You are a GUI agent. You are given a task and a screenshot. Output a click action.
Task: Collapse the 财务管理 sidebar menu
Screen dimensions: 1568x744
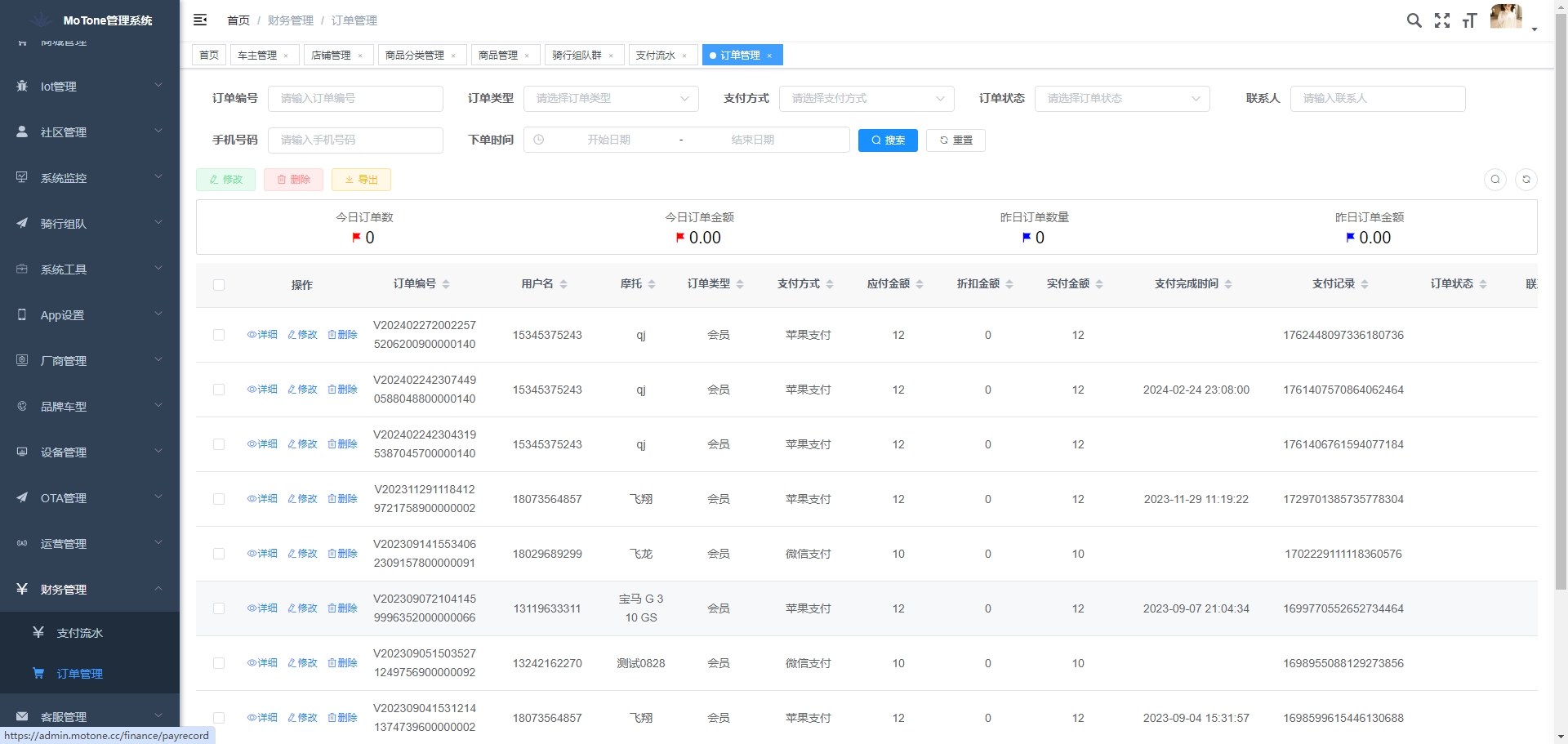pos(90,589)
